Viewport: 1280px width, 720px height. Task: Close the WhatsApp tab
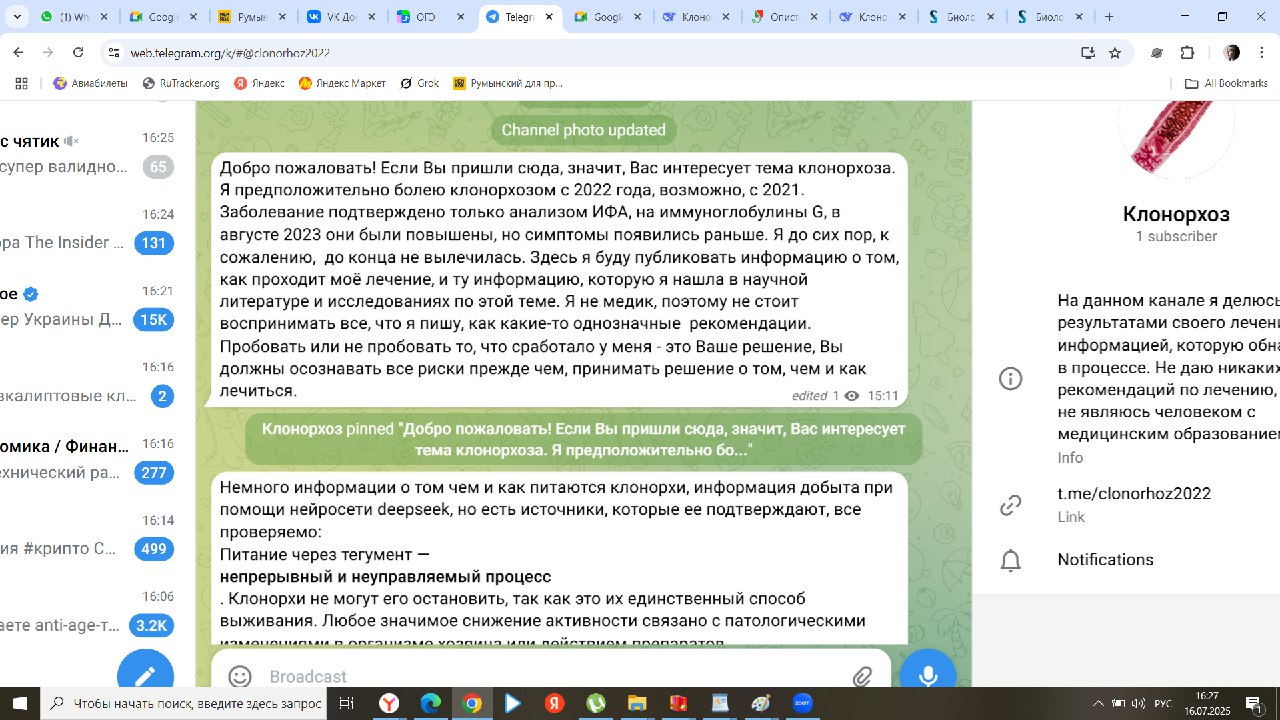click(x=106, y=17)
